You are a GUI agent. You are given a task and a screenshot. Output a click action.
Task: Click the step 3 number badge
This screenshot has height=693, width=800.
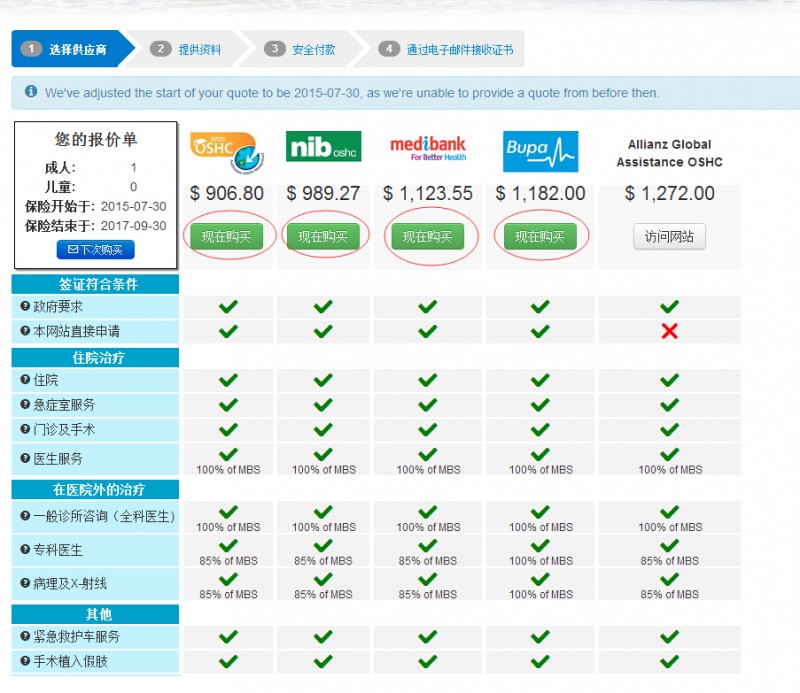(x=274, y=49)
